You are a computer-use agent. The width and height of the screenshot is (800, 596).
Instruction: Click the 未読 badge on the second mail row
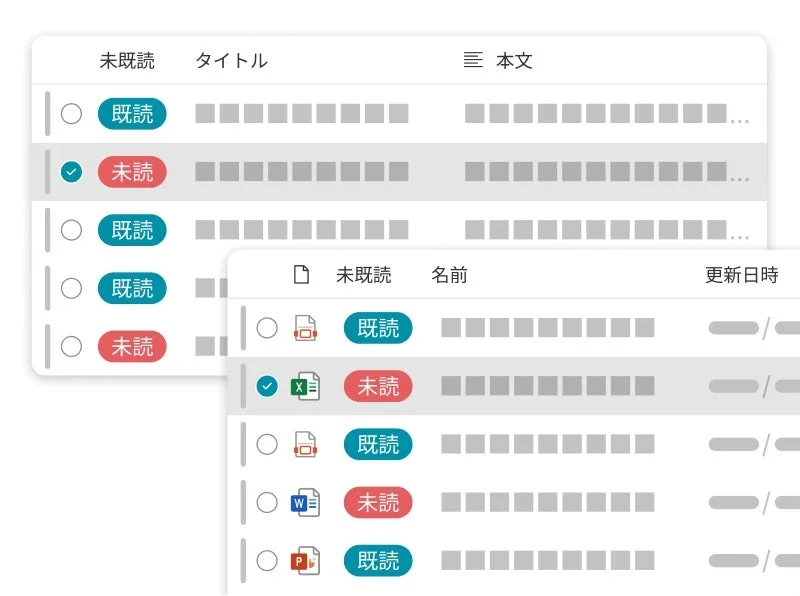[131, 172]
